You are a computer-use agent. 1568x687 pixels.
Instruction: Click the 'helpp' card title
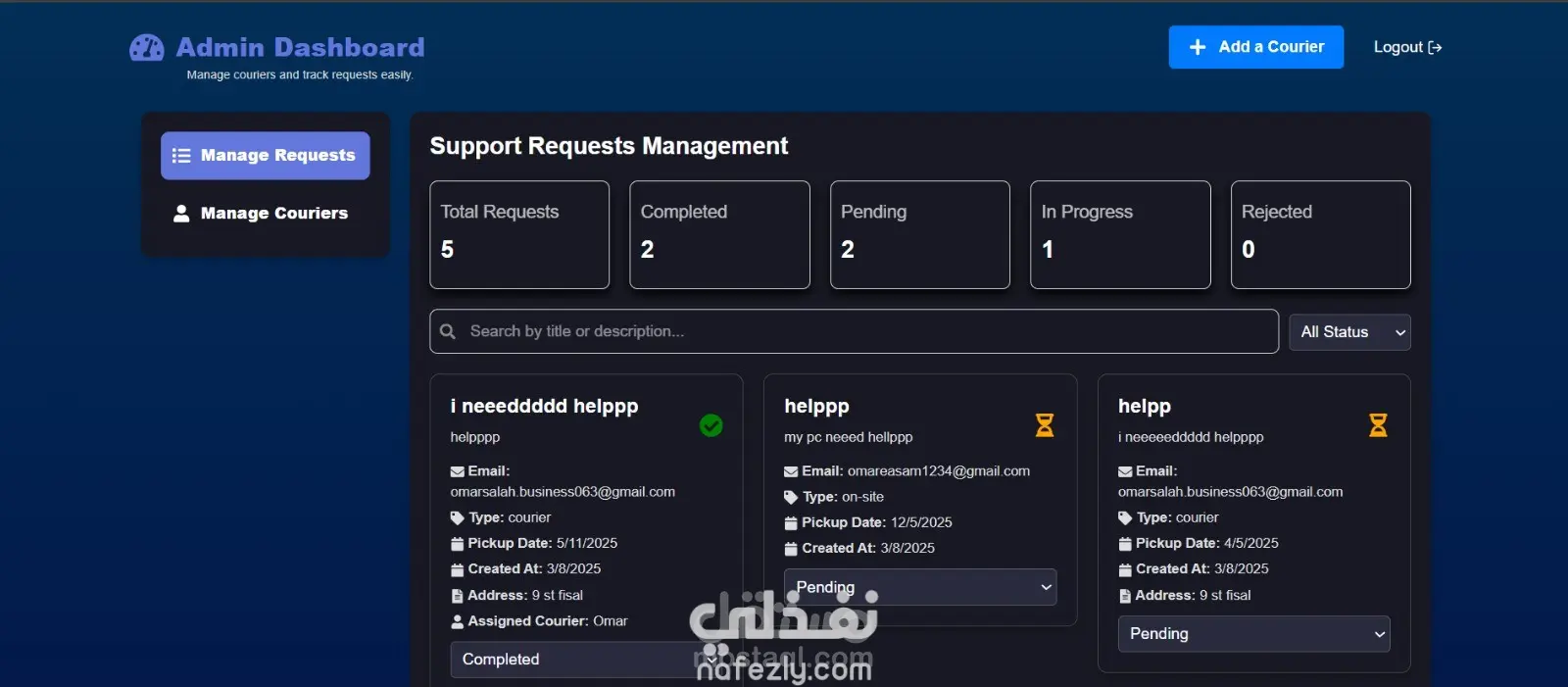[x=1145, y=406]
